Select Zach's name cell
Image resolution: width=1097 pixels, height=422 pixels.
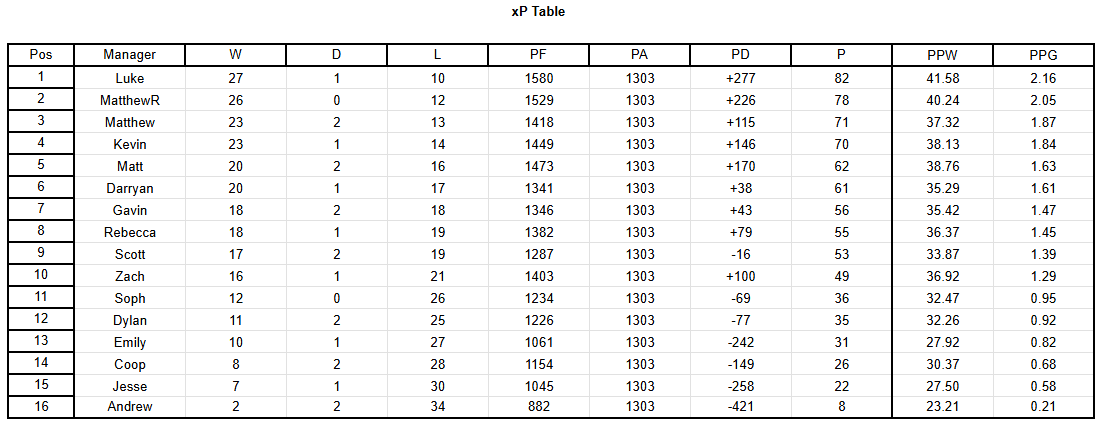point(129,276)
